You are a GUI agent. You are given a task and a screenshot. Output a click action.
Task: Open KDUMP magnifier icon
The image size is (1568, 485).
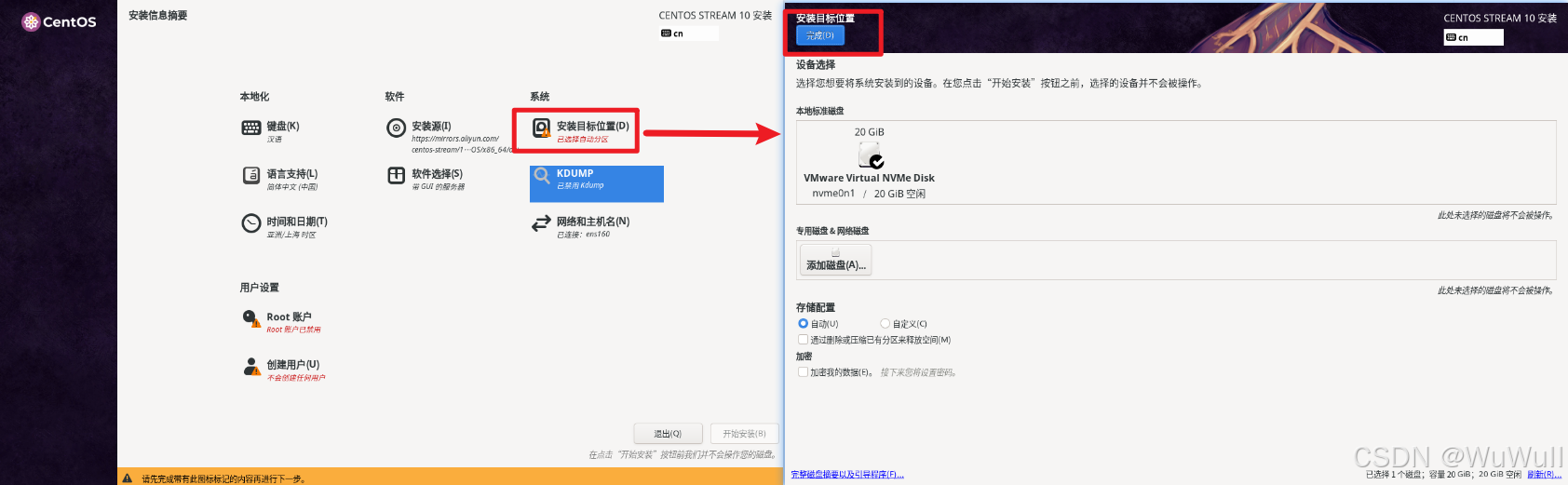(542, 175)
